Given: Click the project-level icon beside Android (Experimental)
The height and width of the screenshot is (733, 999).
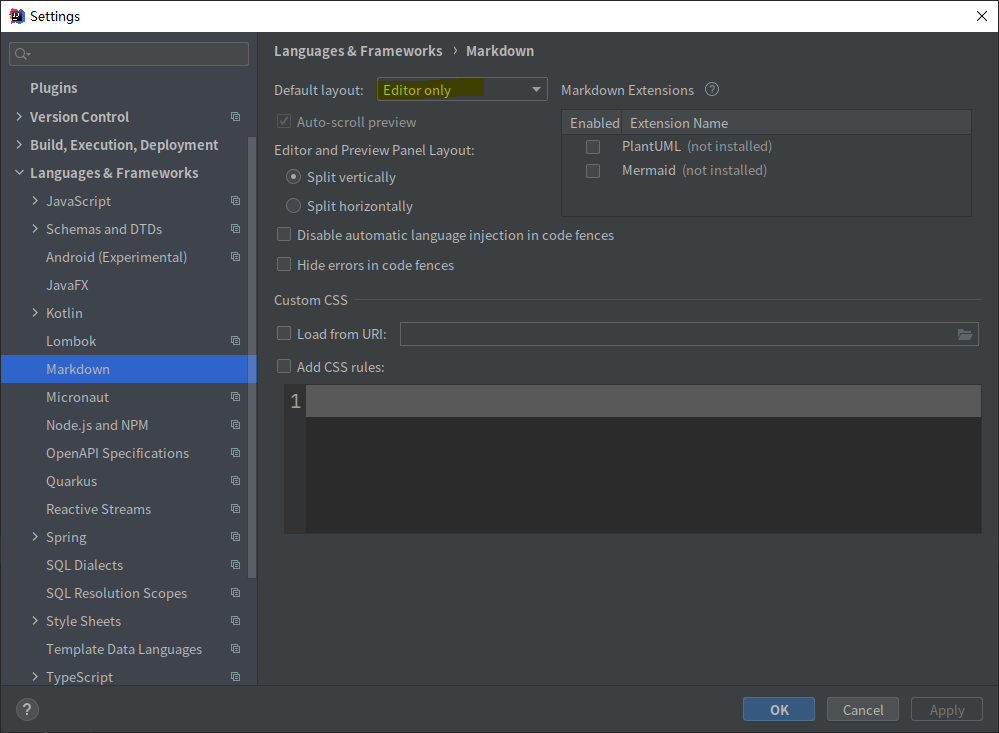Looking at the screenshot, I should pyautogui.click(x=235, y=257).
